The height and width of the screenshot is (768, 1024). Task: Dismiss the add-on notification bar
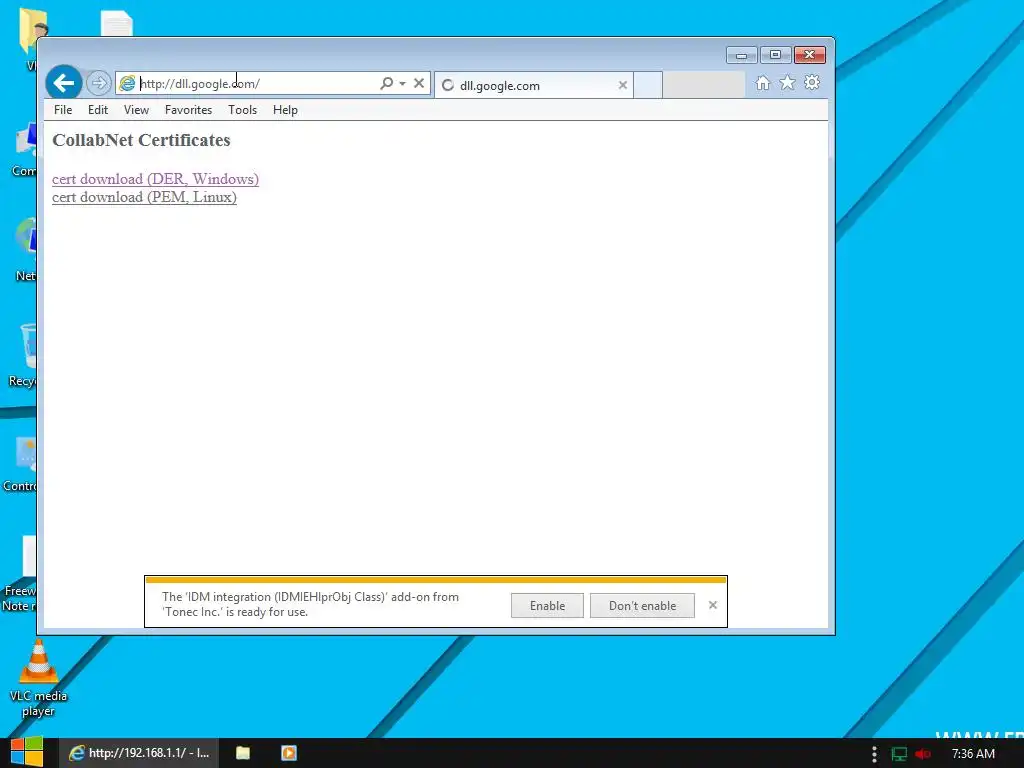(x=713, y=605)
